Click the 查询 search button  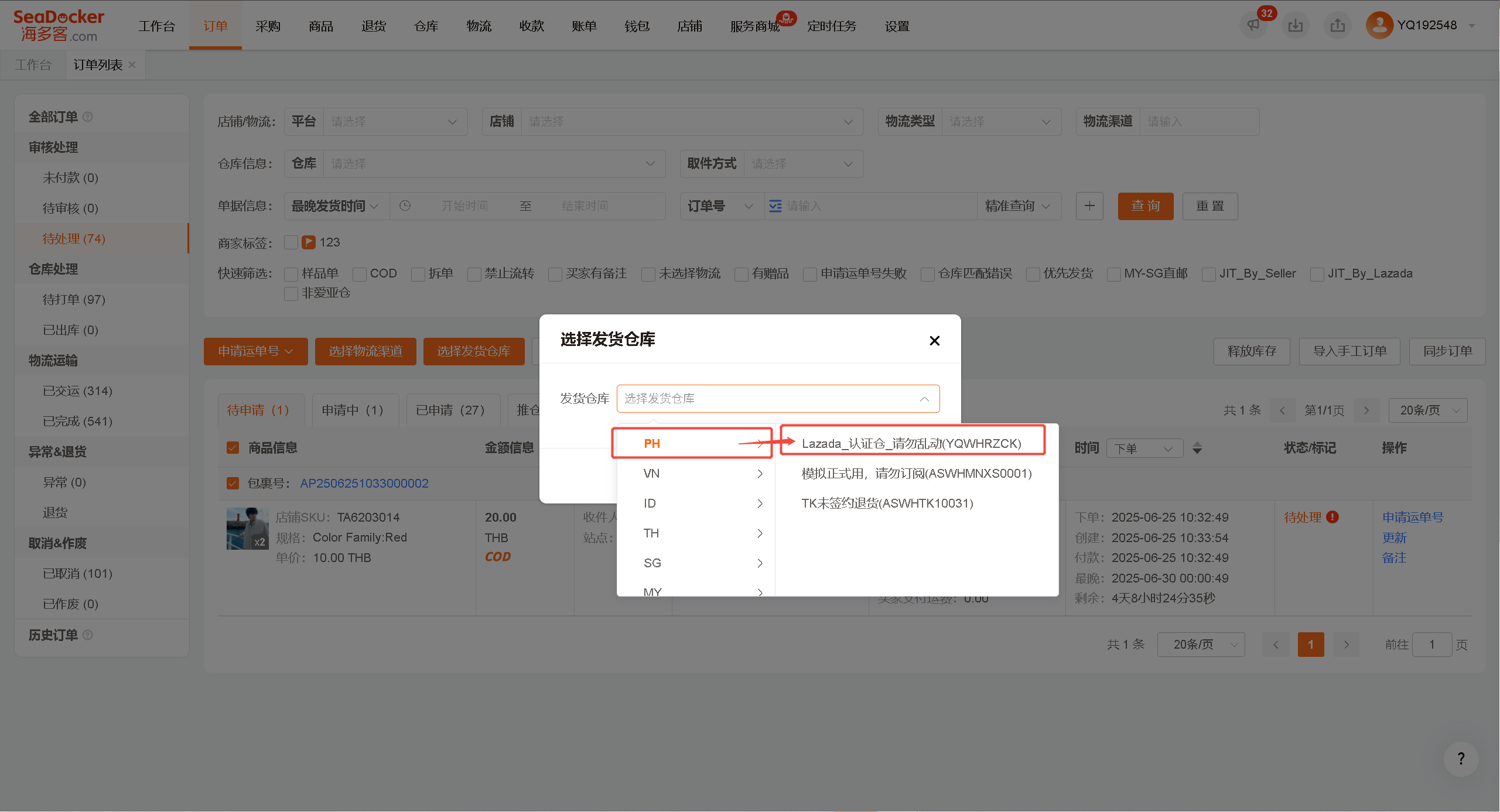[x=1145, y=206]
